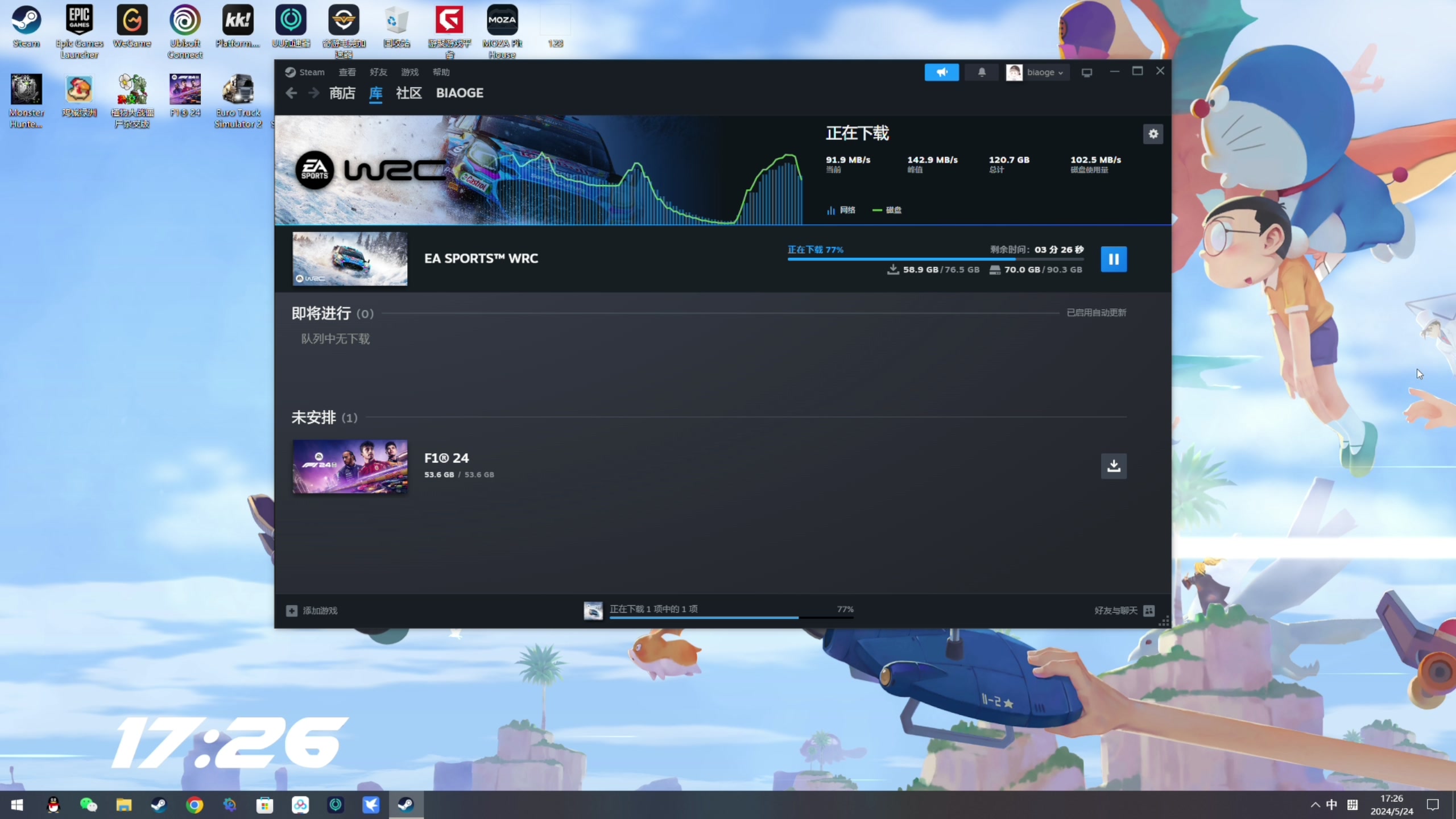Open Steam notifications bell

[x=981, y=72]
